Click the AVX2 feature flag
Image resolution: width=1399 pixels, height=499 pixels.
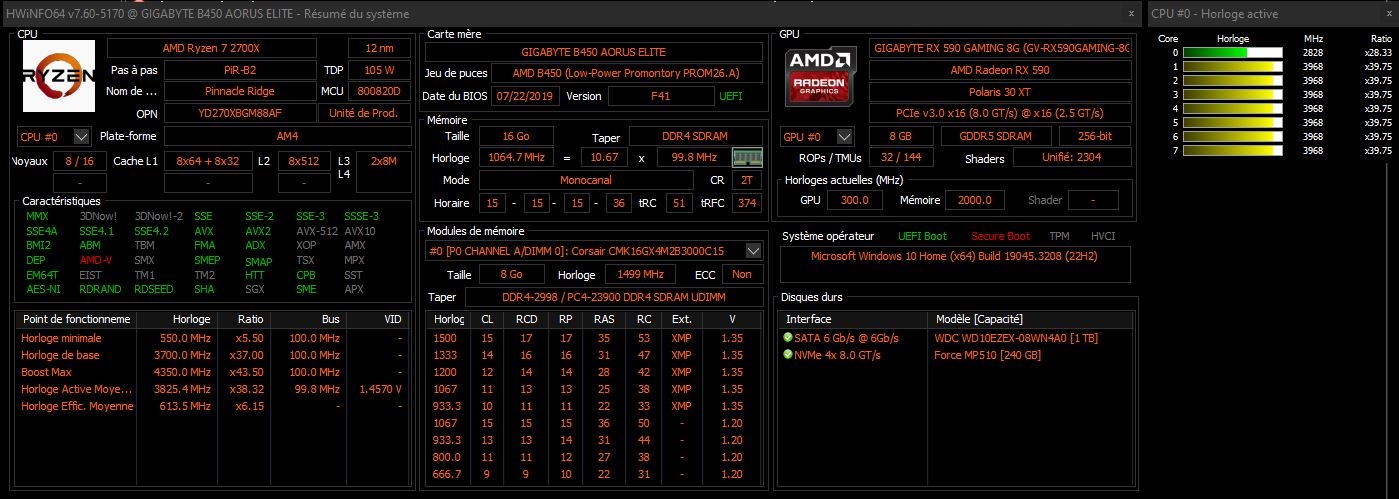point(258,230)
